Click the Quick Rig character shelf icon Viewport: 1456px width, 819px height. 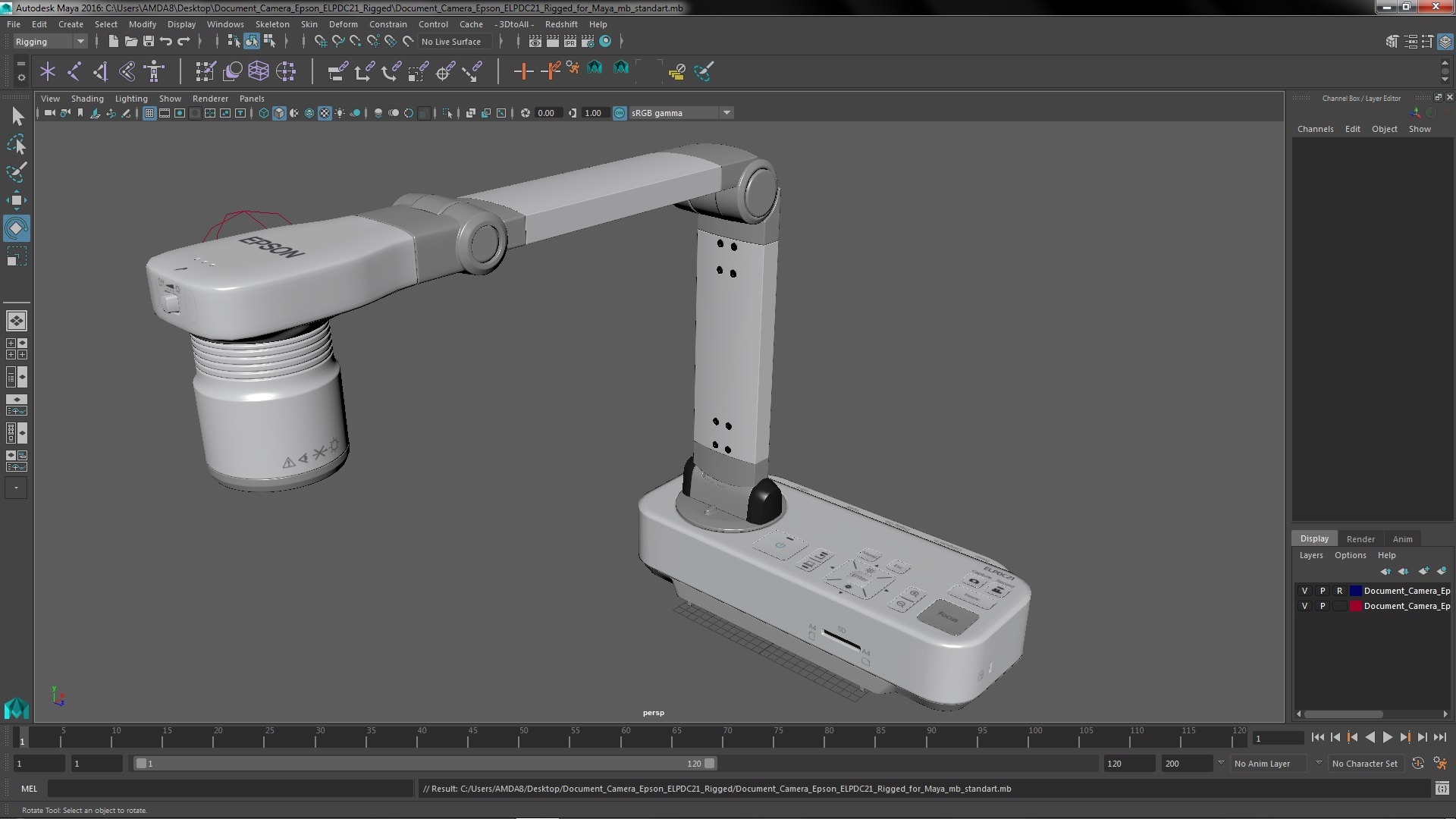tap(154, 71)
